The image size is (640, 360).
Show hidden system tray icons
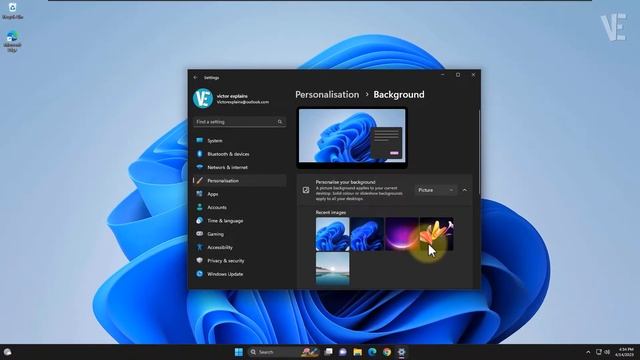tap(588, 352)
